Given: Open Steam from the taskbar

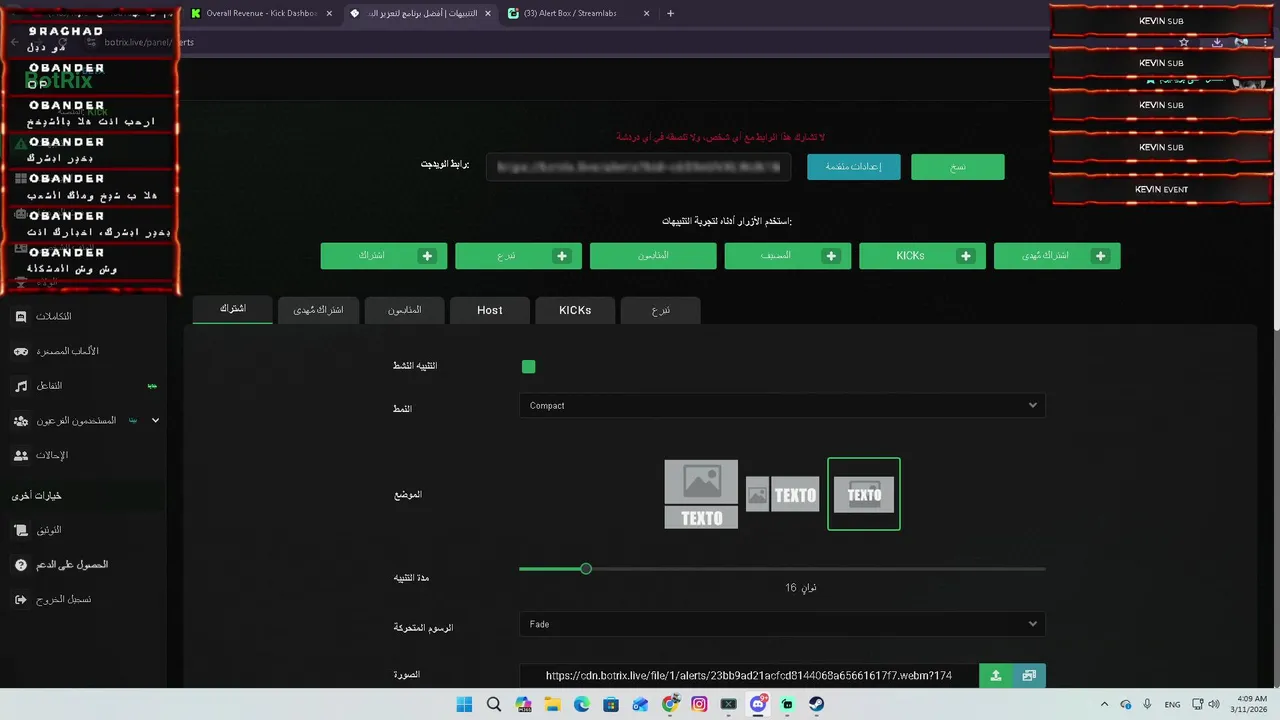Looking at the screenshot, I should (816, 705).
